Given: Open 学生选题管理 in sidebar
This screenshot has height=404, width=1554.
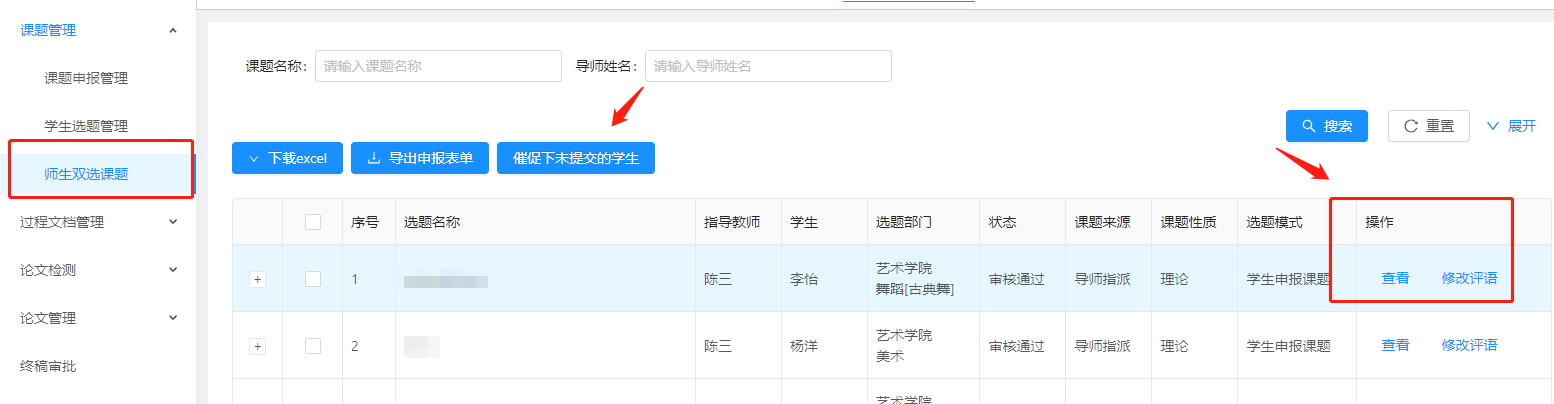Looking at the screenshot, I should 86,126.
